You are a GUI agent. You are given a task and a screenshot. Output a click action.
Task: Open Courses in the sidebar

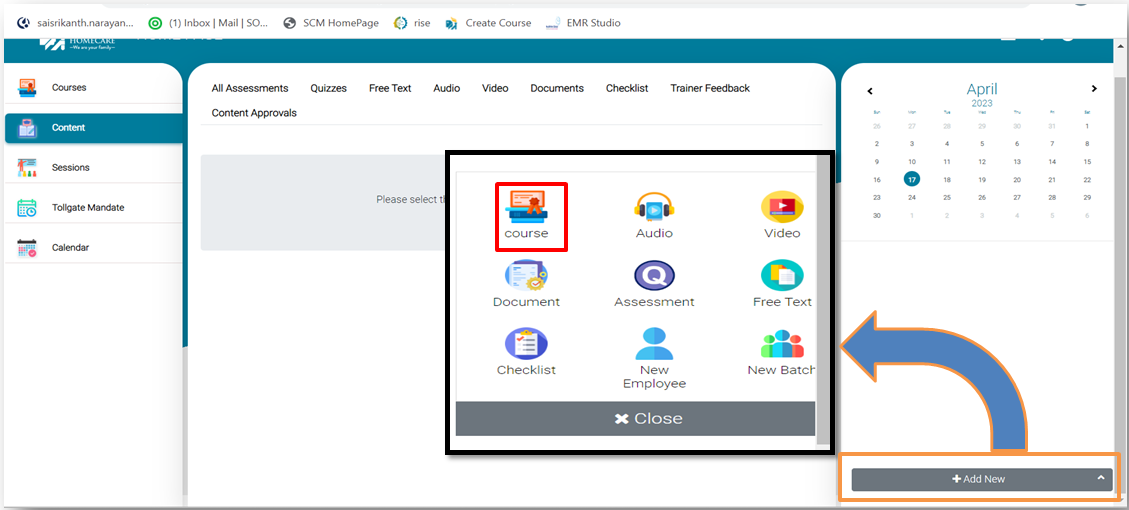pos(69,88)
